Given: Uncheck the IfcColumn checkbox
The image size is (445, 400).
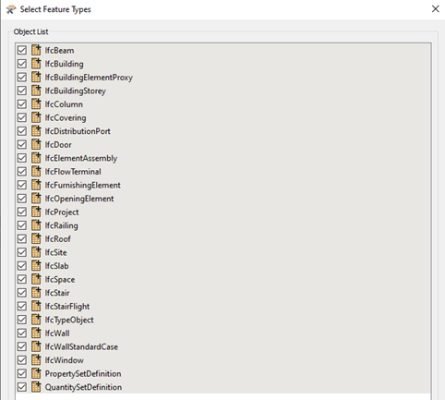Looking at the screenshot, I should pyautogui.click(x=22, y=104).
